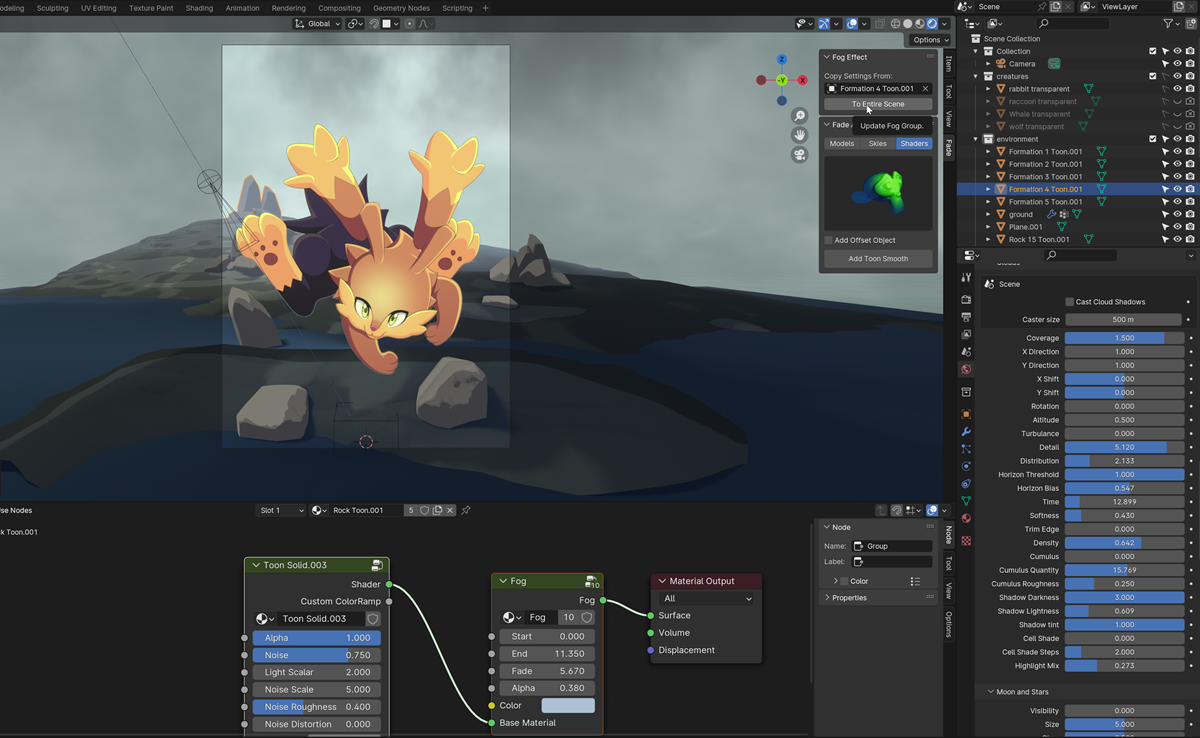The width and height of the screenshot is (1200, 738).
Task: Open the Physics properties tab icon
Action: [966, 466]
